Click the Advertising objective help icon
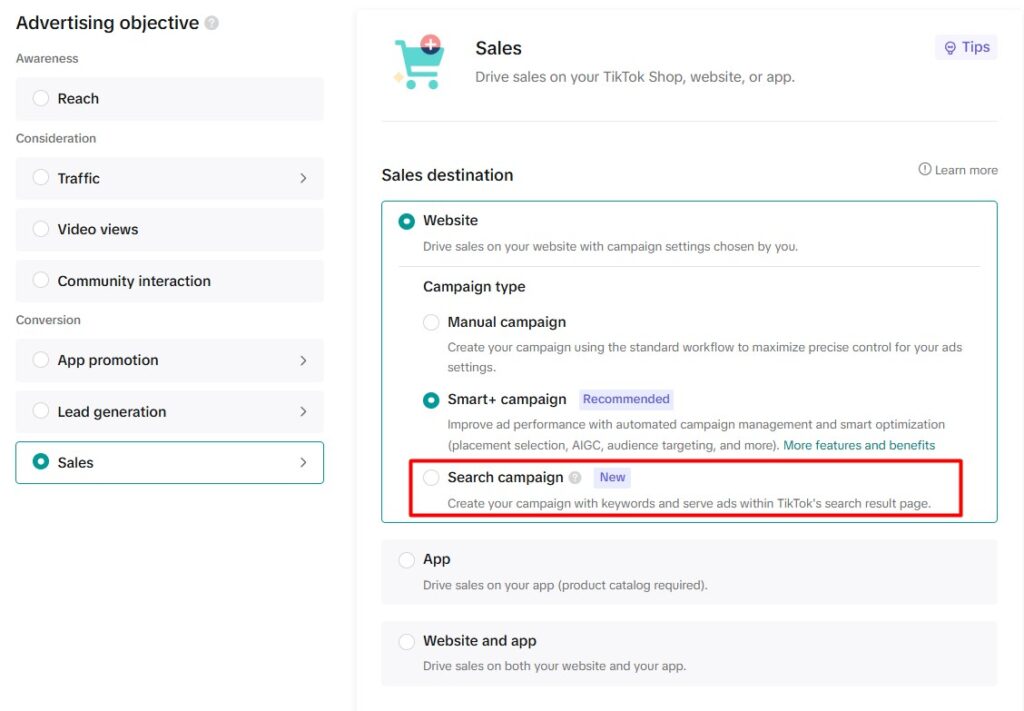1024x711 pixels. pyautogui.click(x=212, y=23)
